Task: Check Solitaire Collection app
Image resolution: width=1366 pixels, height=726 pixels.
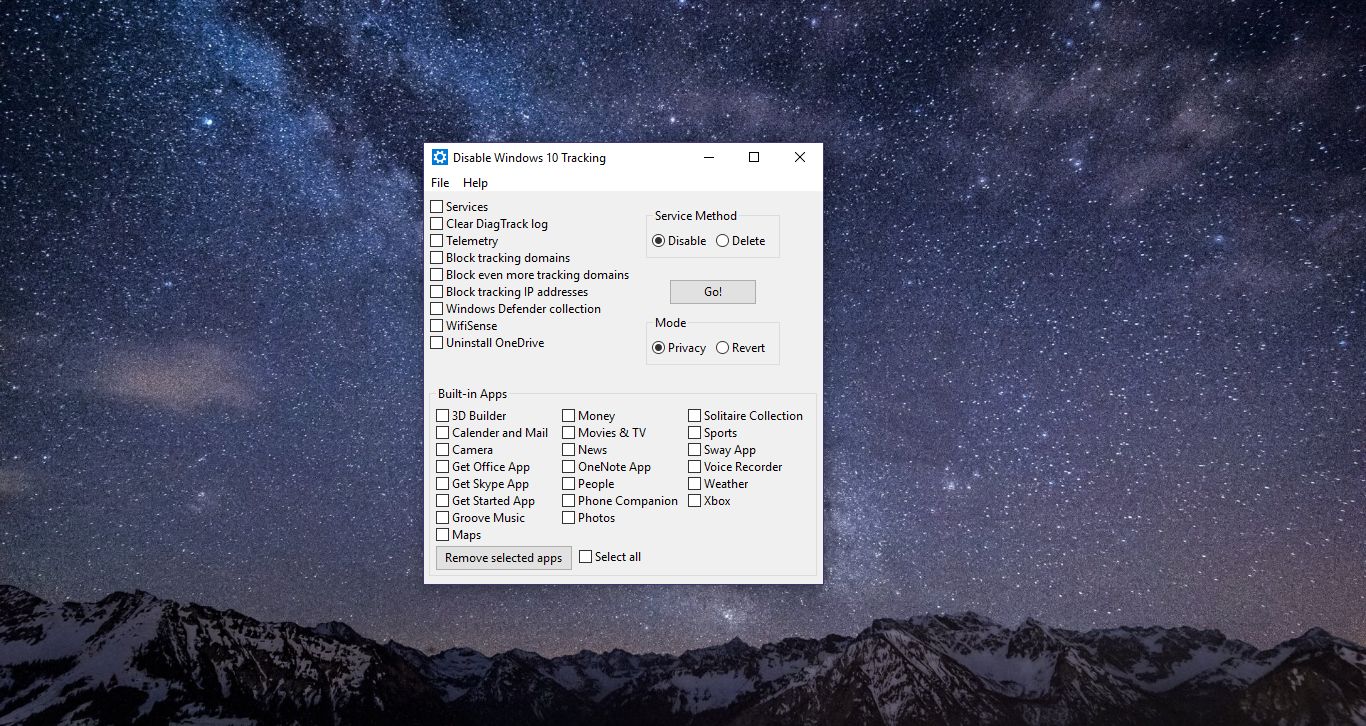Action: pyautogui.click(x=695, y=416)
